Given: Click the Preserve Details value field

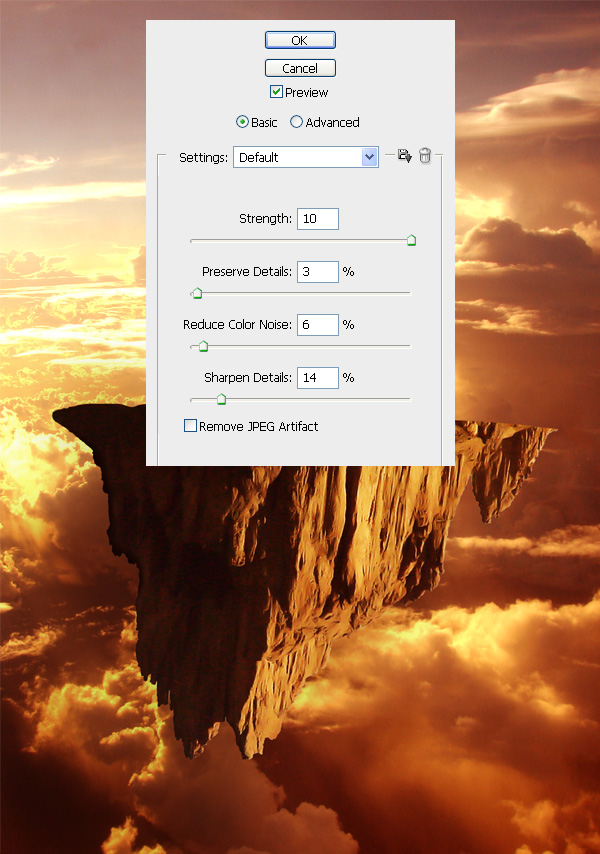Looking at the screenshot, I should (318, 272).
